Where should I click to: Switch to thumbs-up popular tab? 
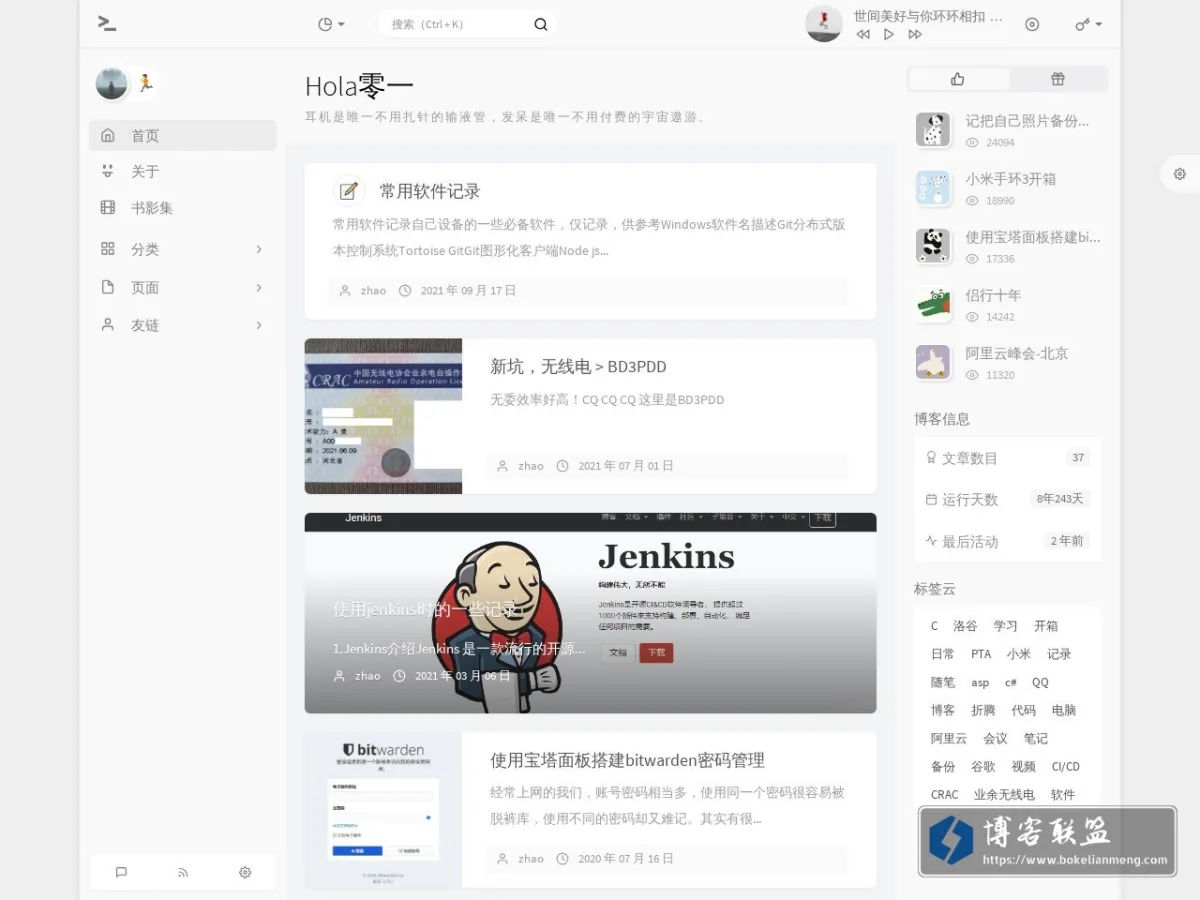point(958,79)
